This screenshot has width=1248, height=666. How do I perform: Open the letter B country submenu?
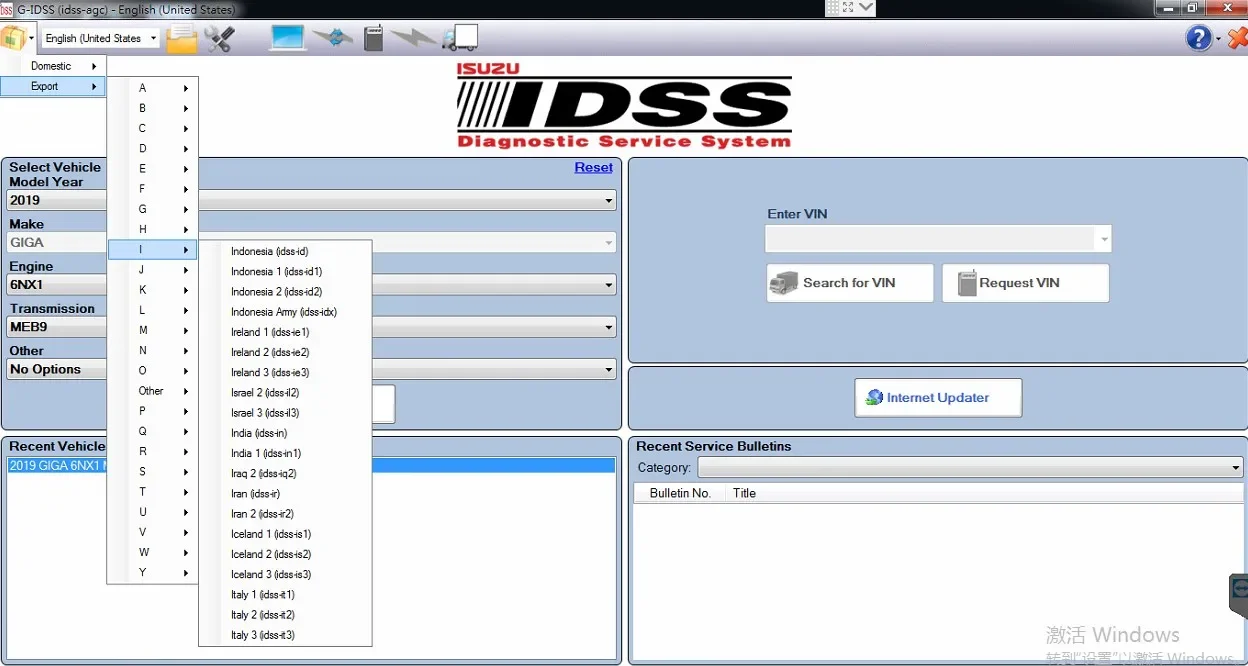pos(153,108)
